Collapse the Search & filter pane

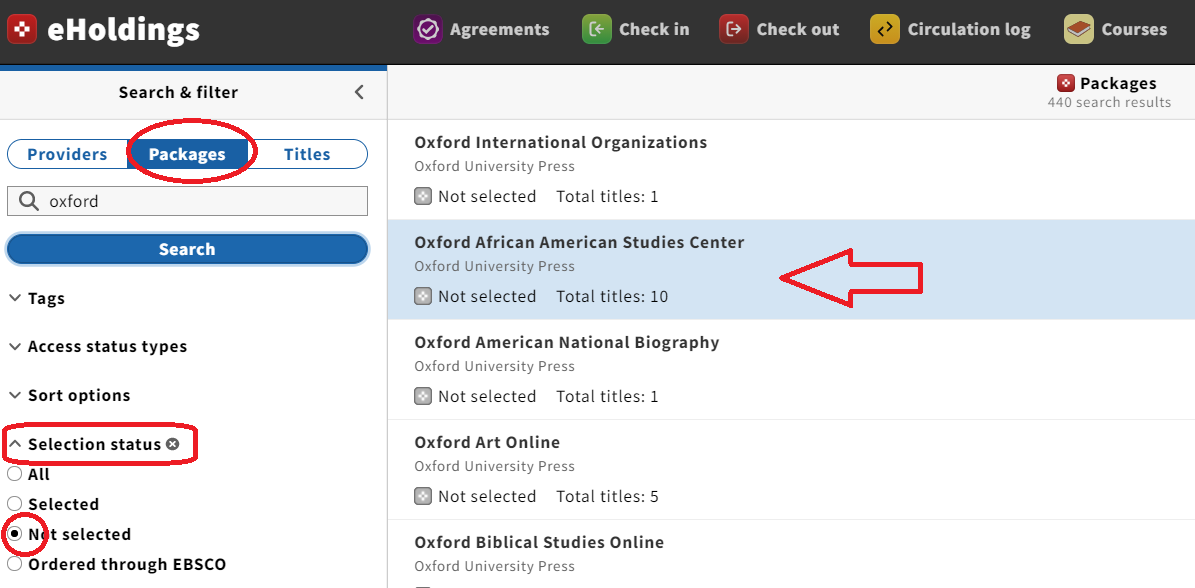click(359, 92)
